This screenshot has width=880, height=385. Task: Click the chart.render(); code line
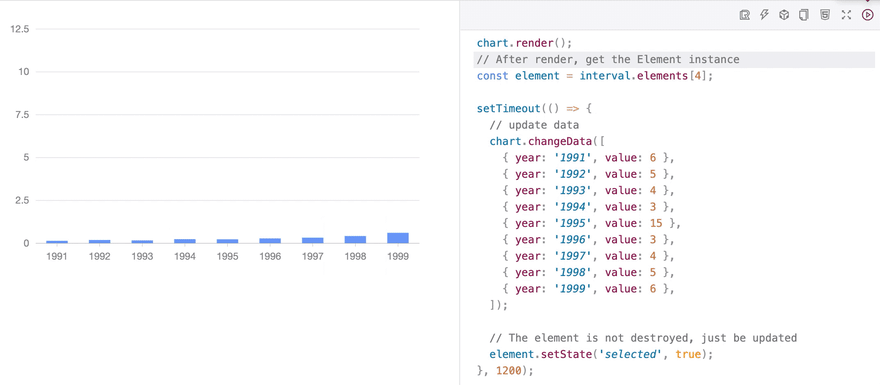524,43
